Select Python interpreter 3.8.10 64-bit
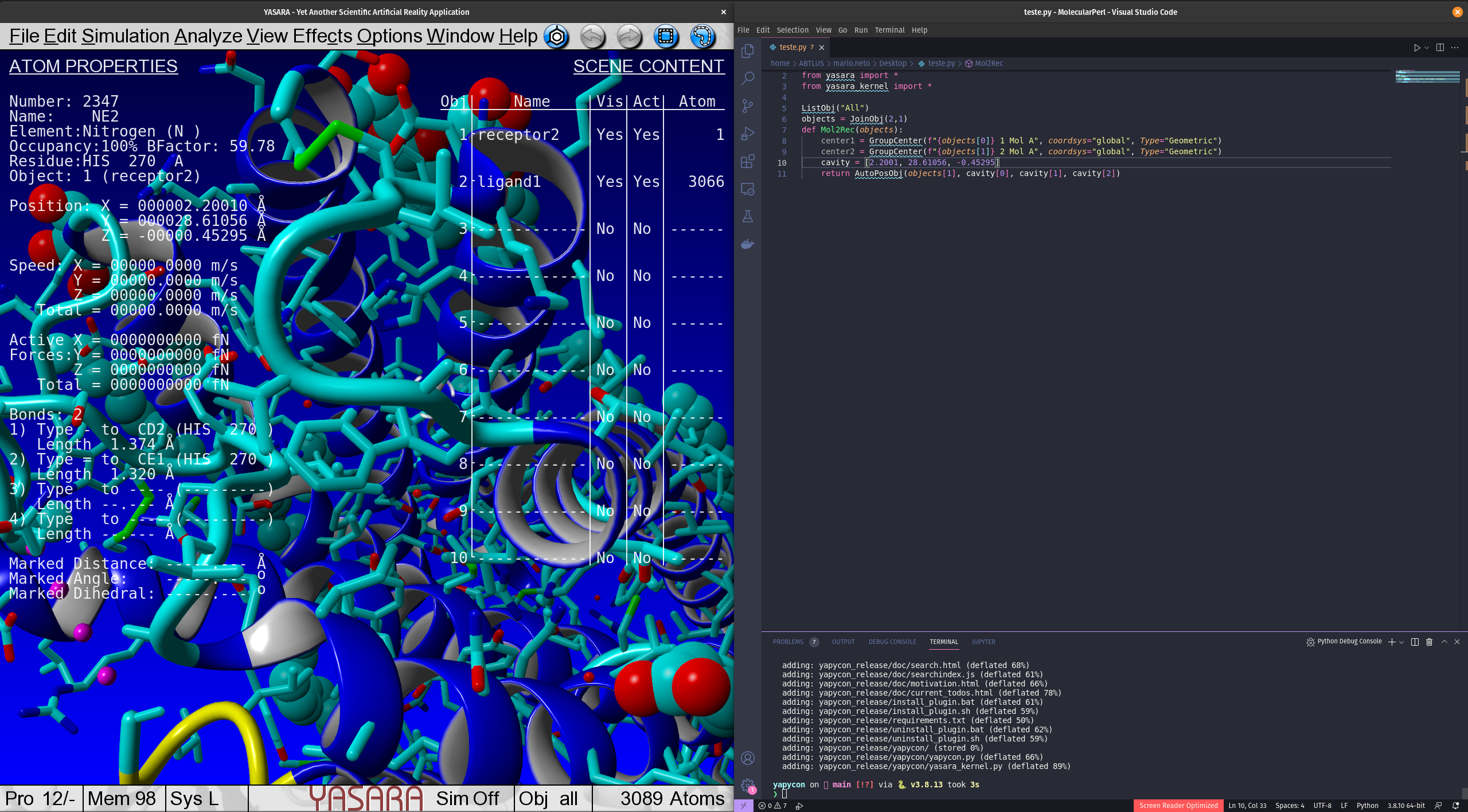Screen dimensions: 1468x812 [x=1405, y=806]
